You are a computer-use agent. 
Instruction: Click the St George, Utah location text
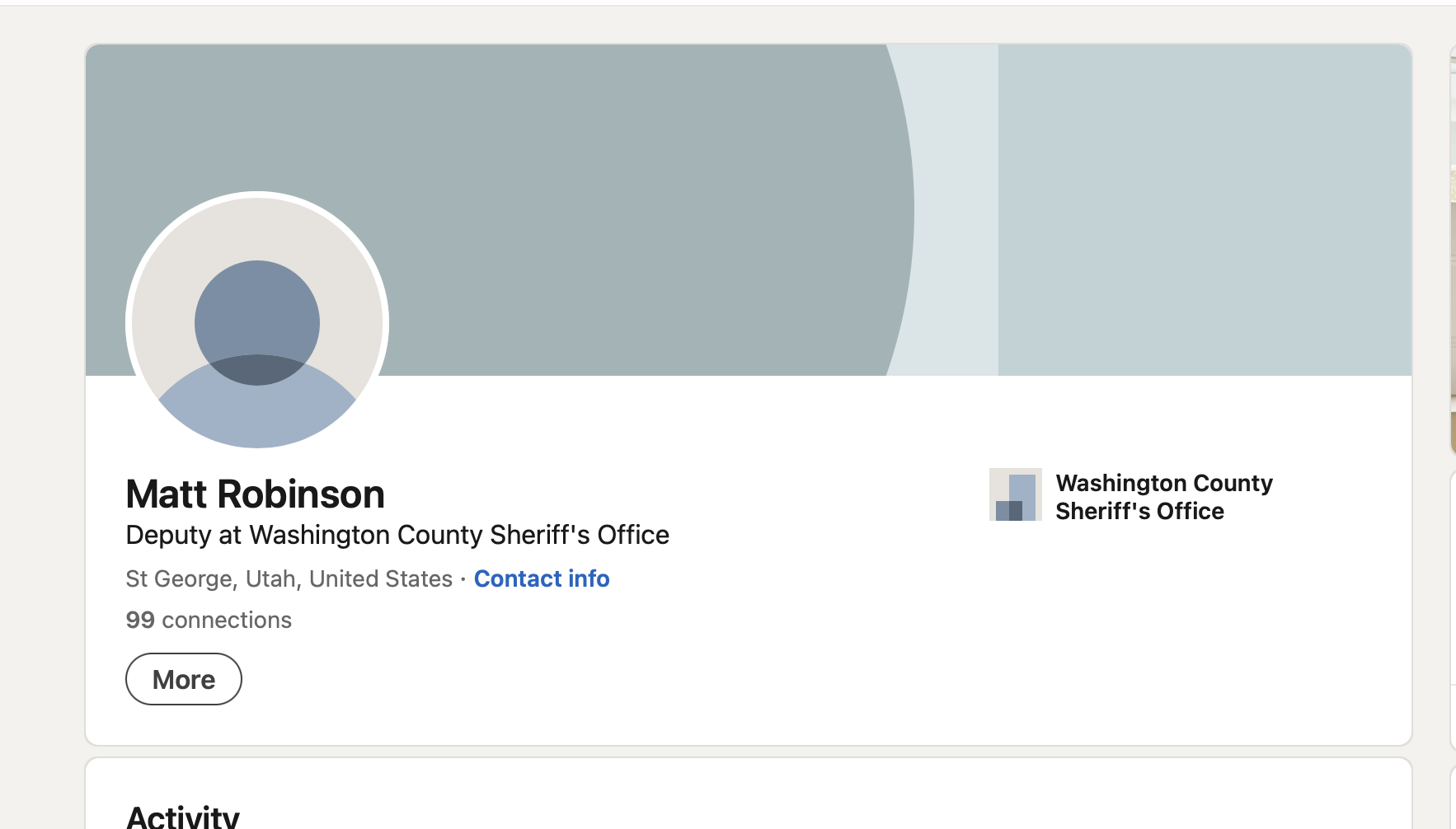point(289,578)
